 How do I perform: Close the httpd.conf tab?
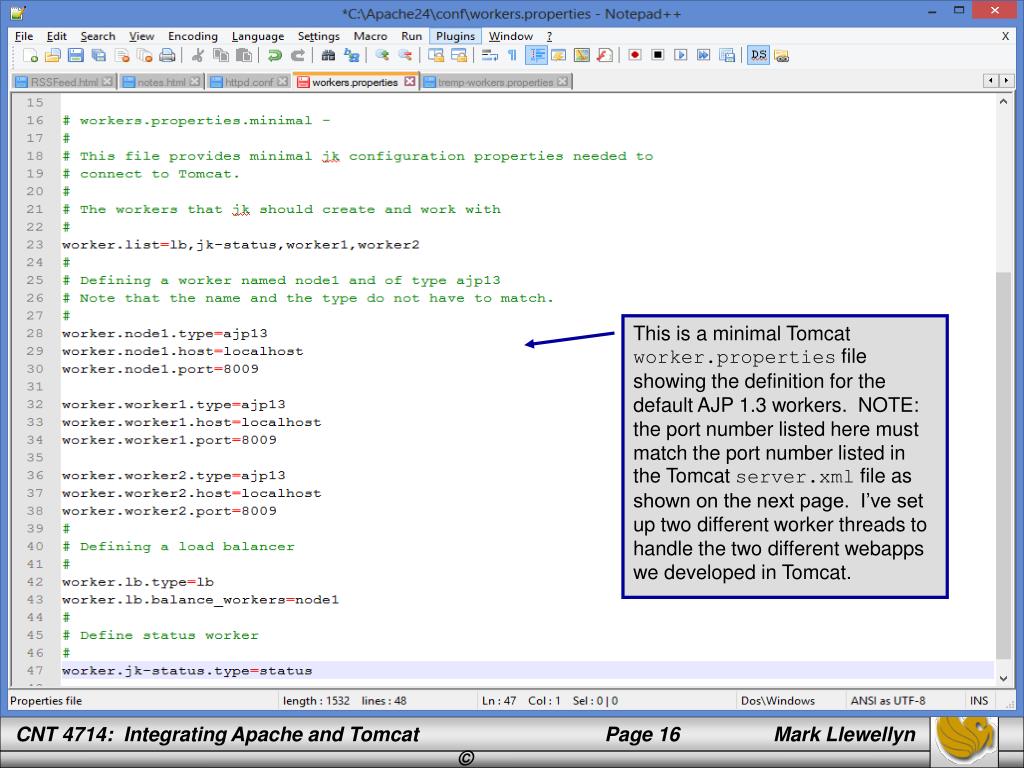click(x=282, y=82)
